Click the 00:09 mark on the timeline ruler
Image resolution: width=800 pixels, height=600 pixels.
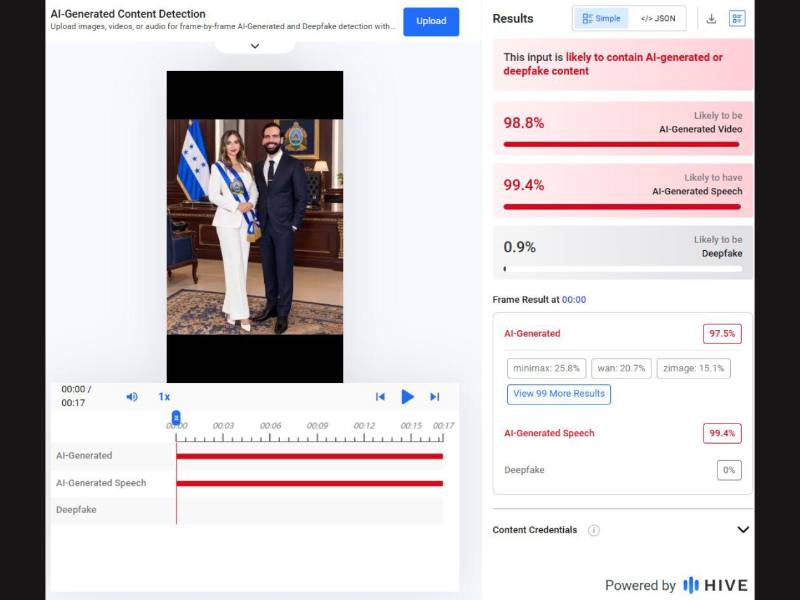tap(317, 426)
